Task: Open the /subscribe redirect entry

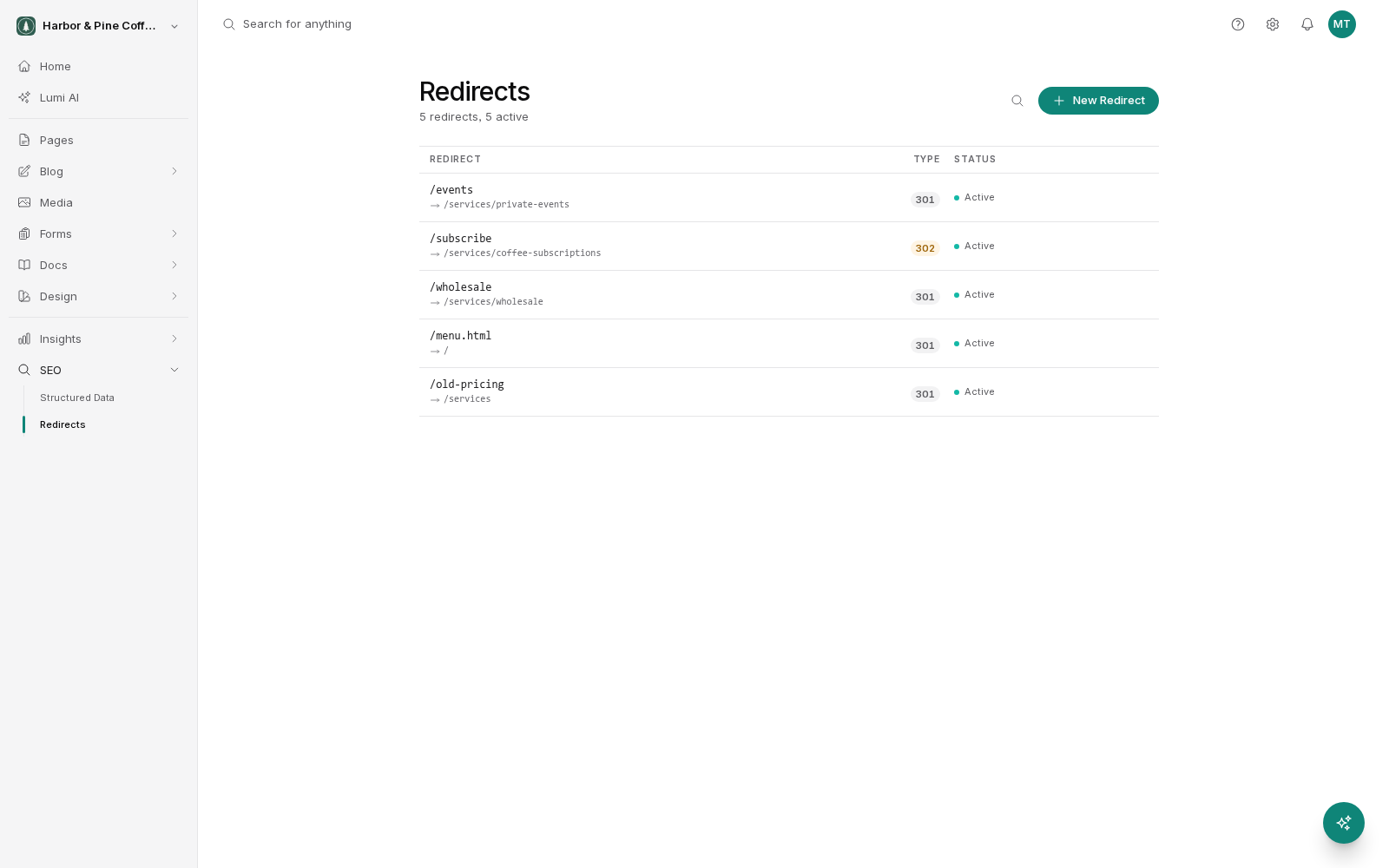Action: [788, 247]
